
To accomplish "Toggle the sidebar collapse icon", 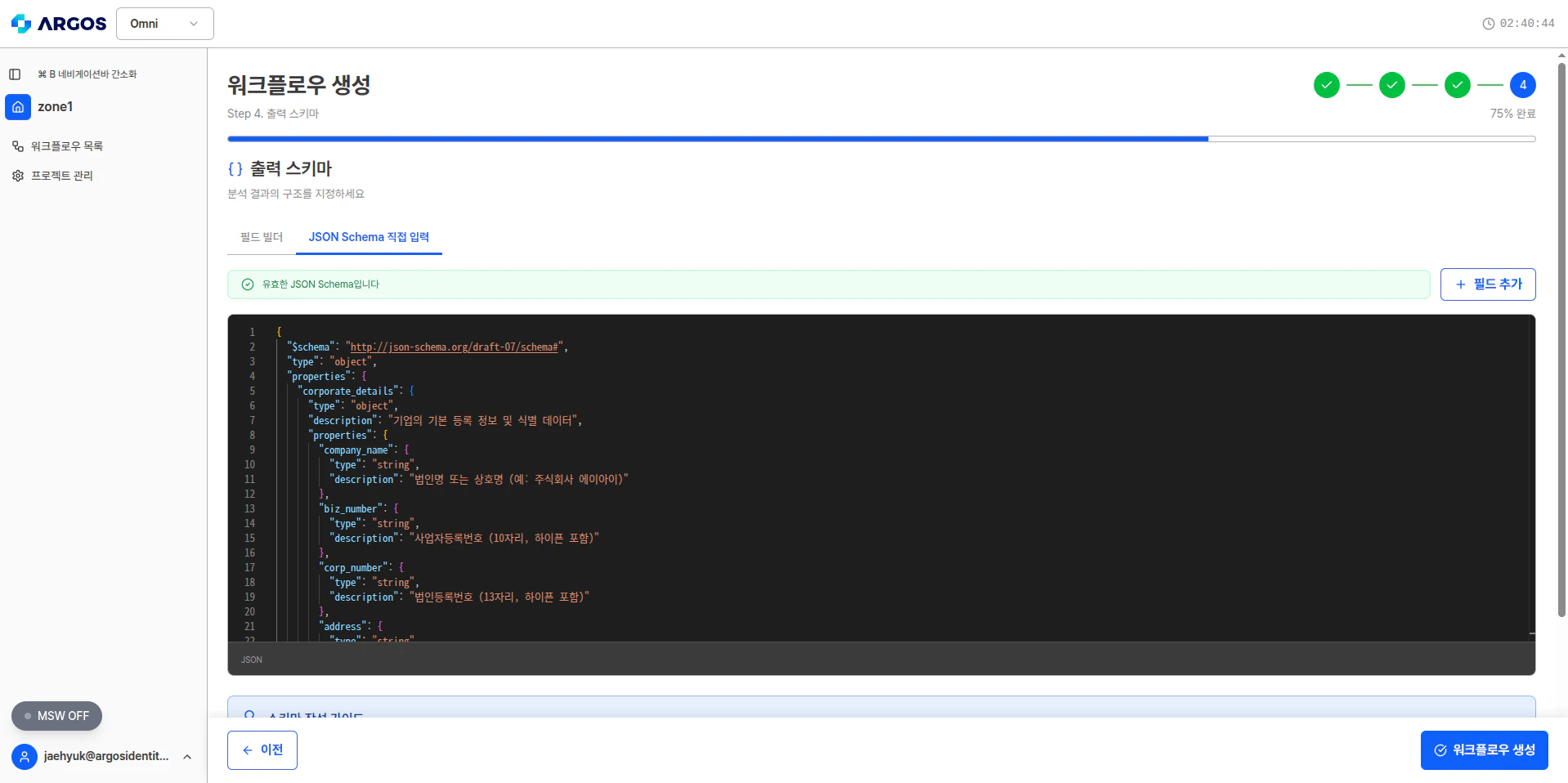I will coord(15,74).
